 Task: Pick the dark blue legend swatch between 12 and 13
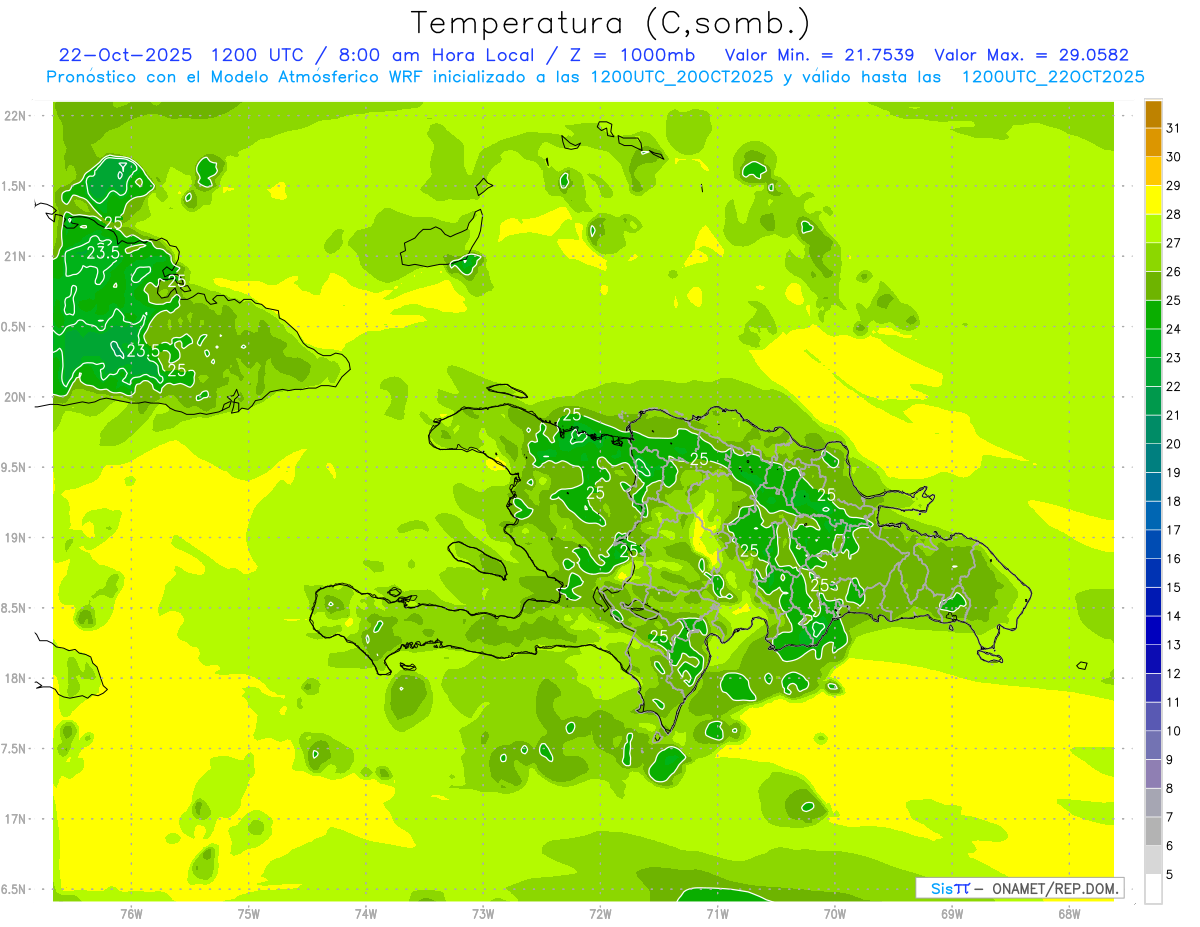[x=1153, y=659]
